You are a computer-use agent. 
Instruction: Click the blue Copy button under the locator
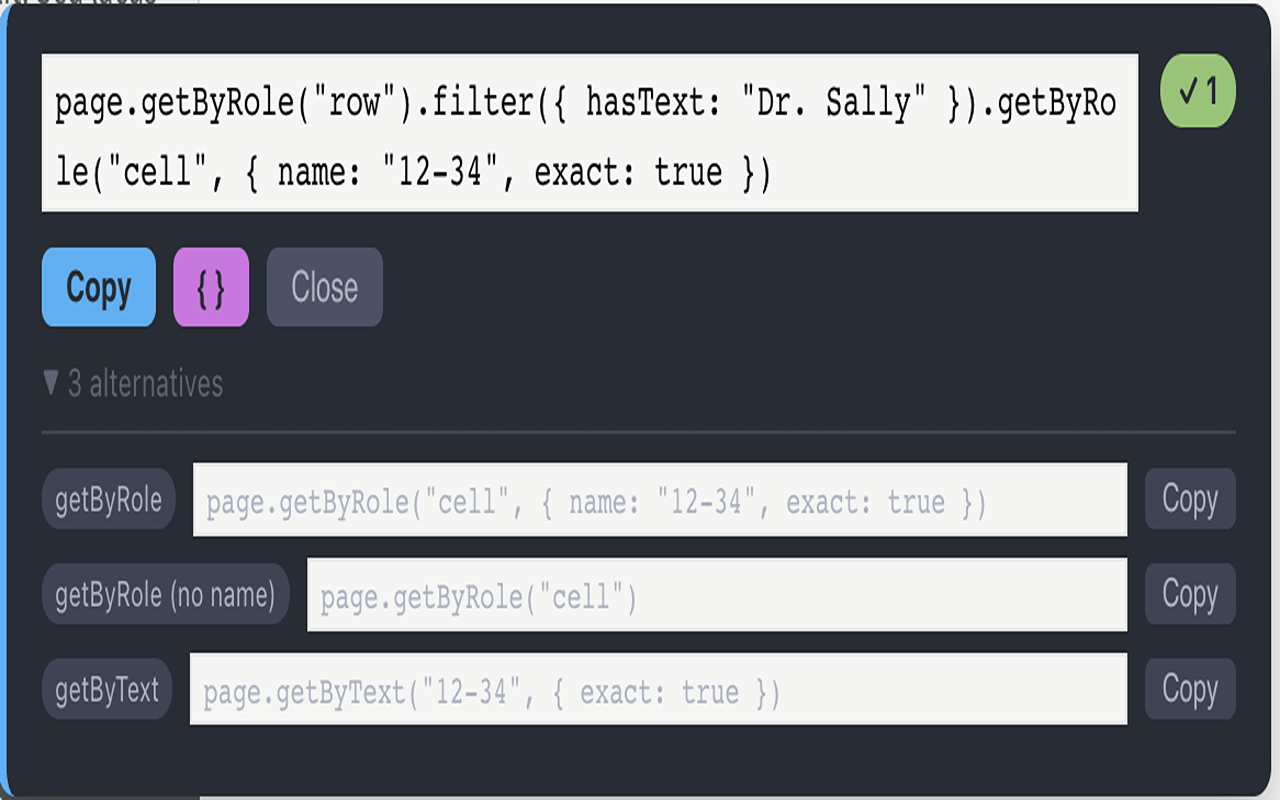point(98,287)
